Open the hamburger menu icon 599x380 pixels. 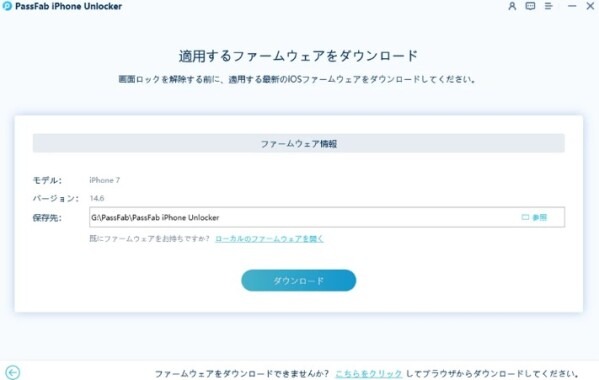(549, 6)
